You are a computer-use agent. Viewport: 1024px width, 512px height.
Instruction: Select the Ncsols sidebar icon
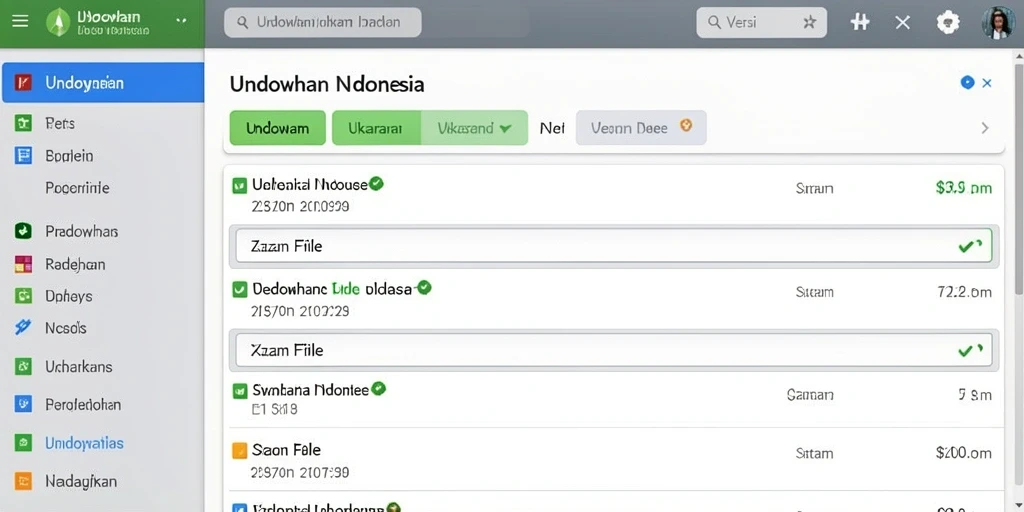[x=23, y=327]
